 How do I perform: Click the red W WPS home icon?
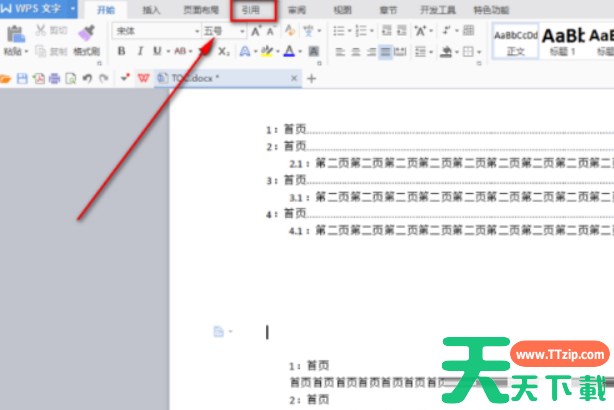[x=144, y=78]
